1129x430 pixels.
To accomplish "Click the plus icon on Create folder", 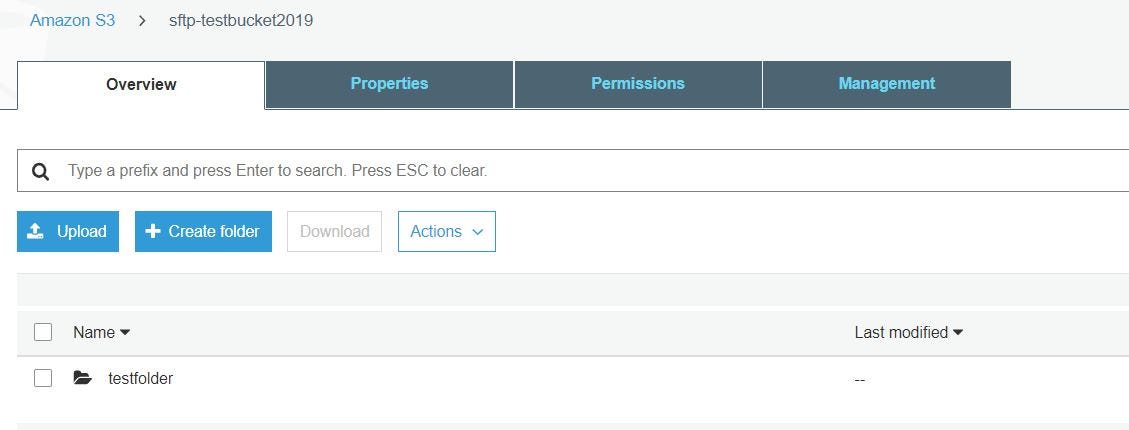I will pyautogui.click(x=153, y=231).
